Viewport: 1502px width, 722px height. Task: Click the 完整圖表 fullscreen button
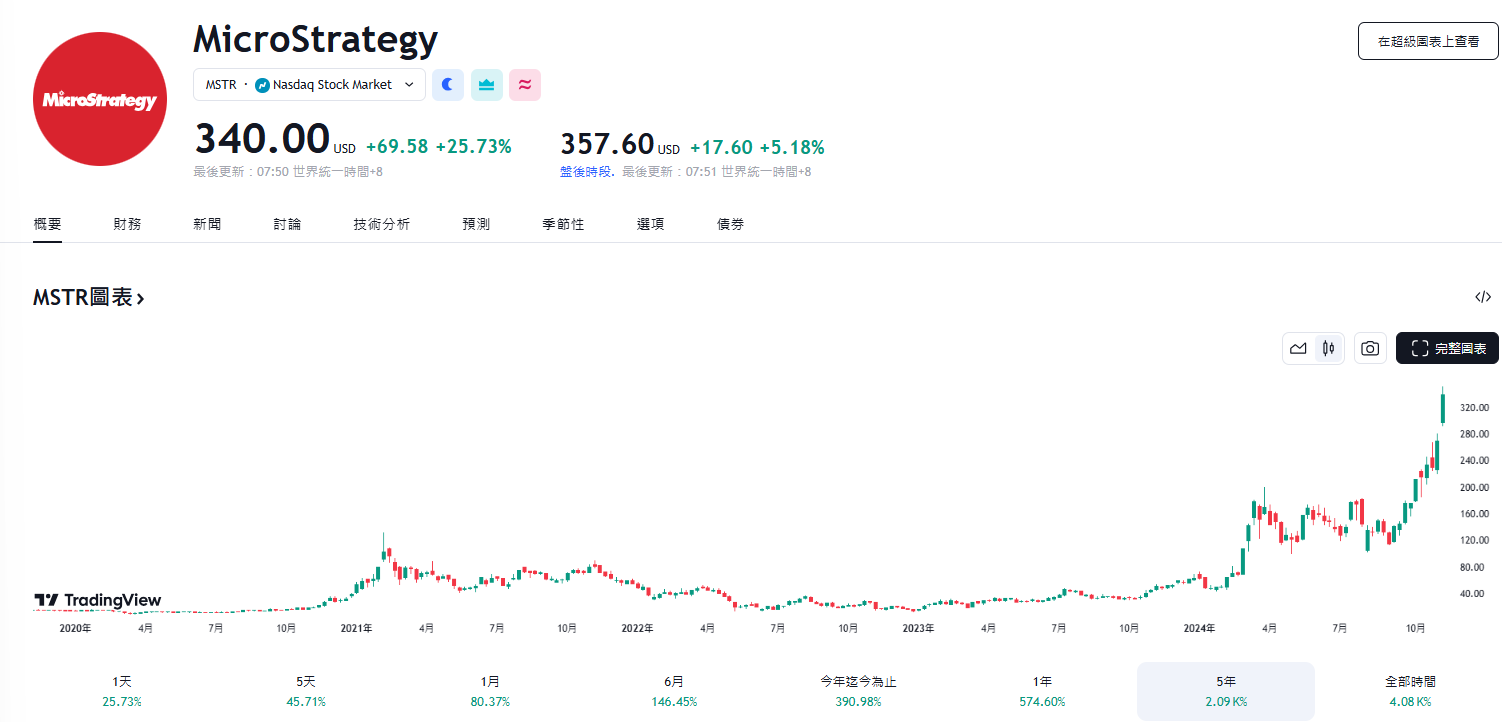[1447, 348]
